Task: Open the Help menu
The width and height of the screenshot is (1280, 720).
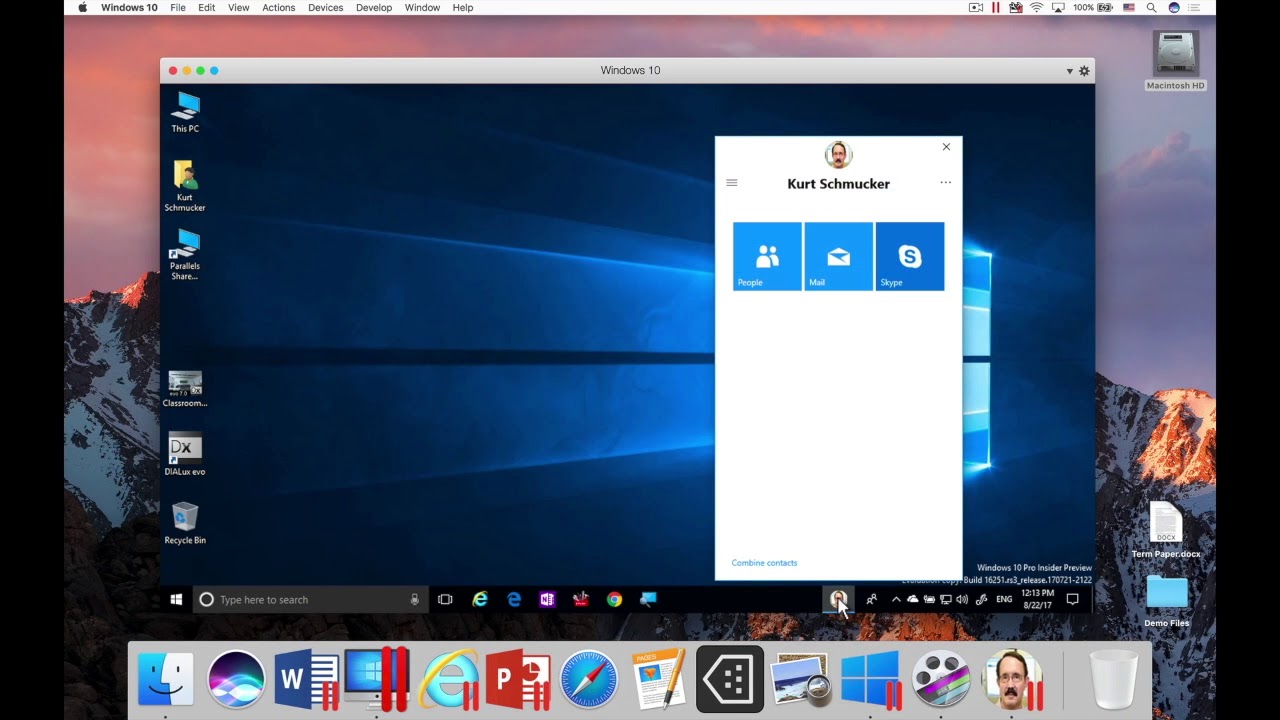Action: 463,7
